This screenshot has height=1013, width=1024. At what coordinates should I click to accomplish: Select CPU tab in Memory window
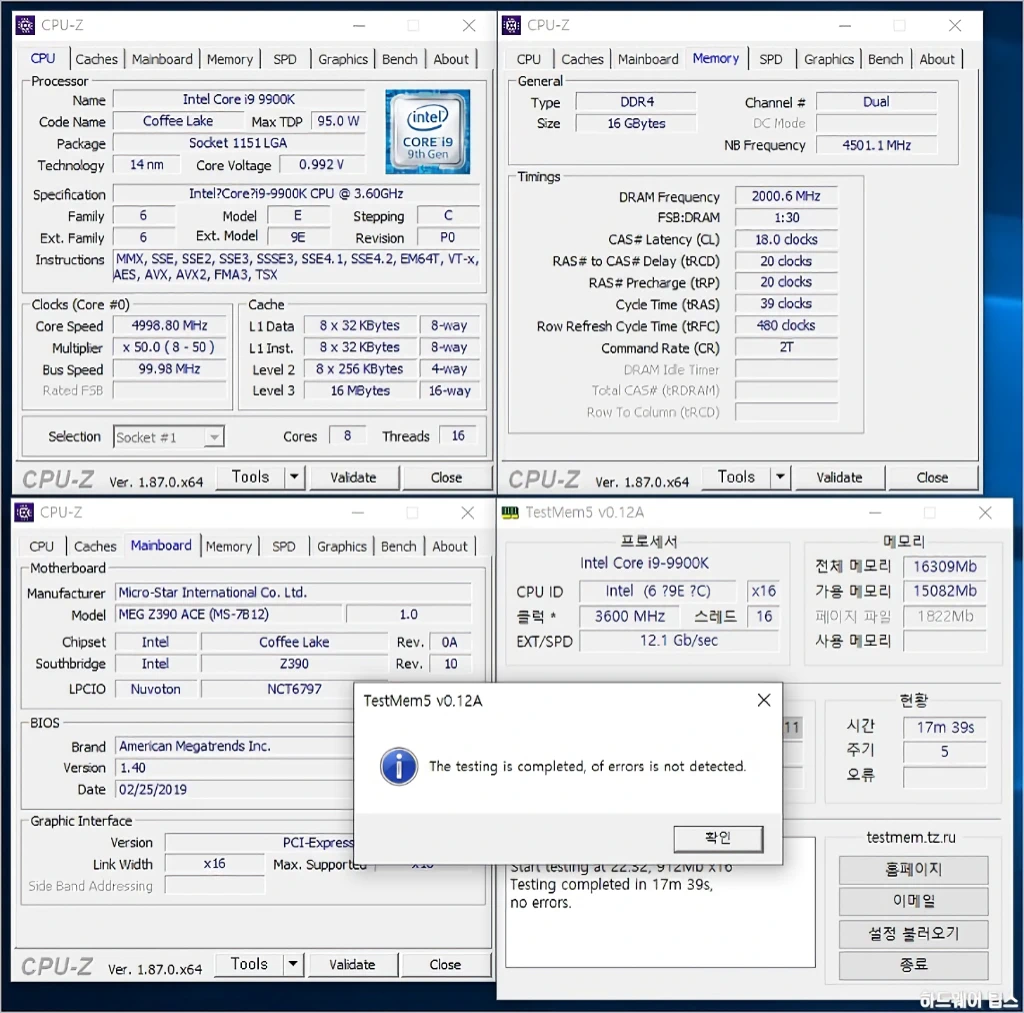528,59
